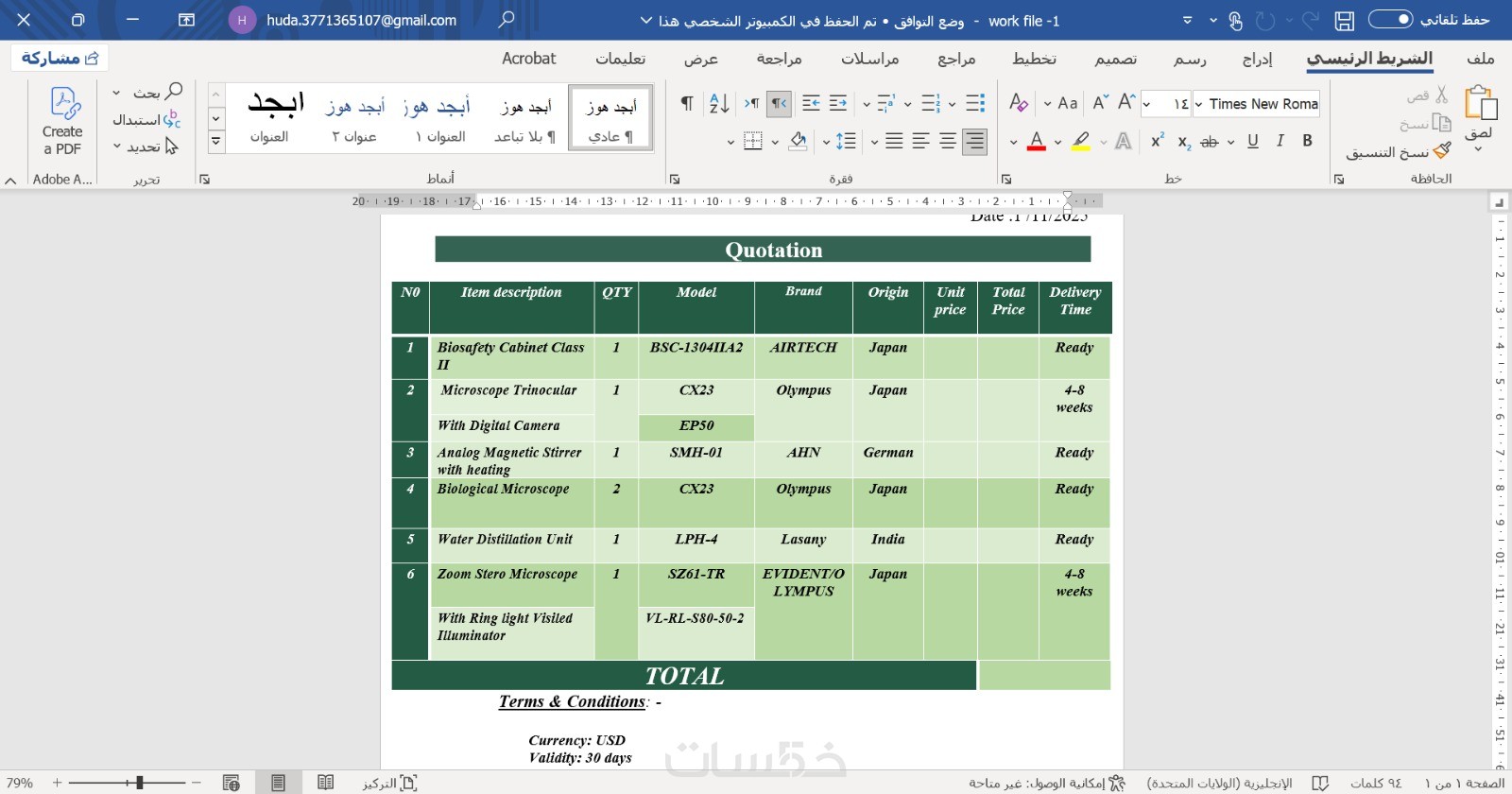Open Focus mode (التركيز) in status bar
This screenshot has height=794, width=1512.
click(389, 783)
